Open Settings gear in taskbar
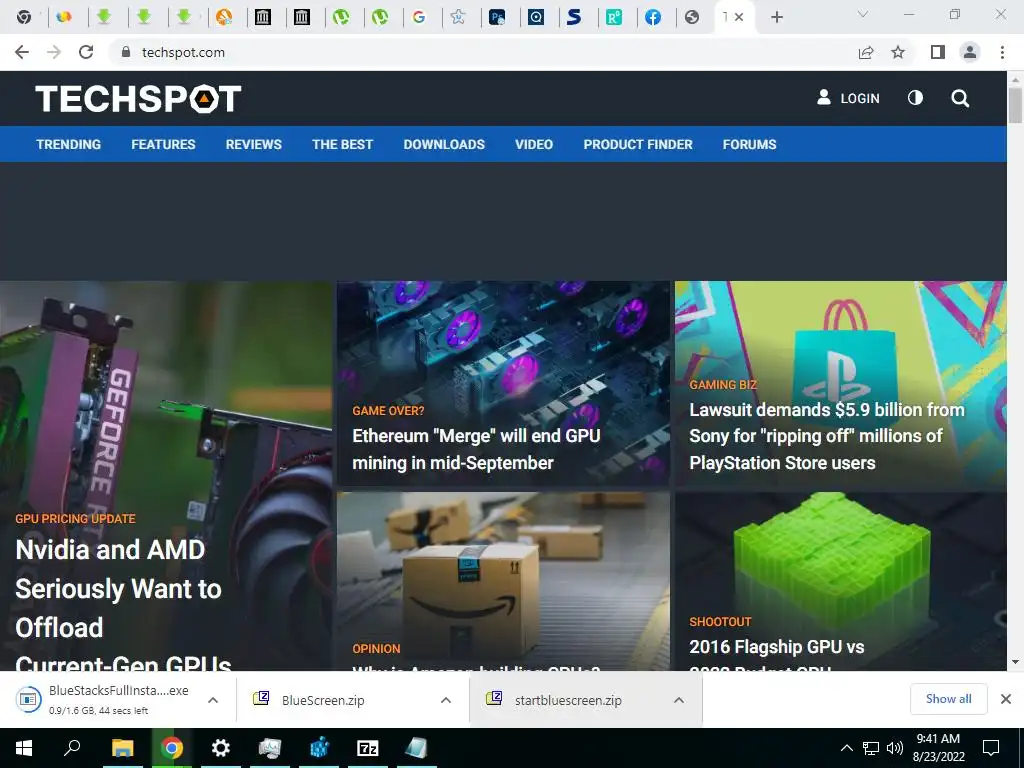 [221, 748]
